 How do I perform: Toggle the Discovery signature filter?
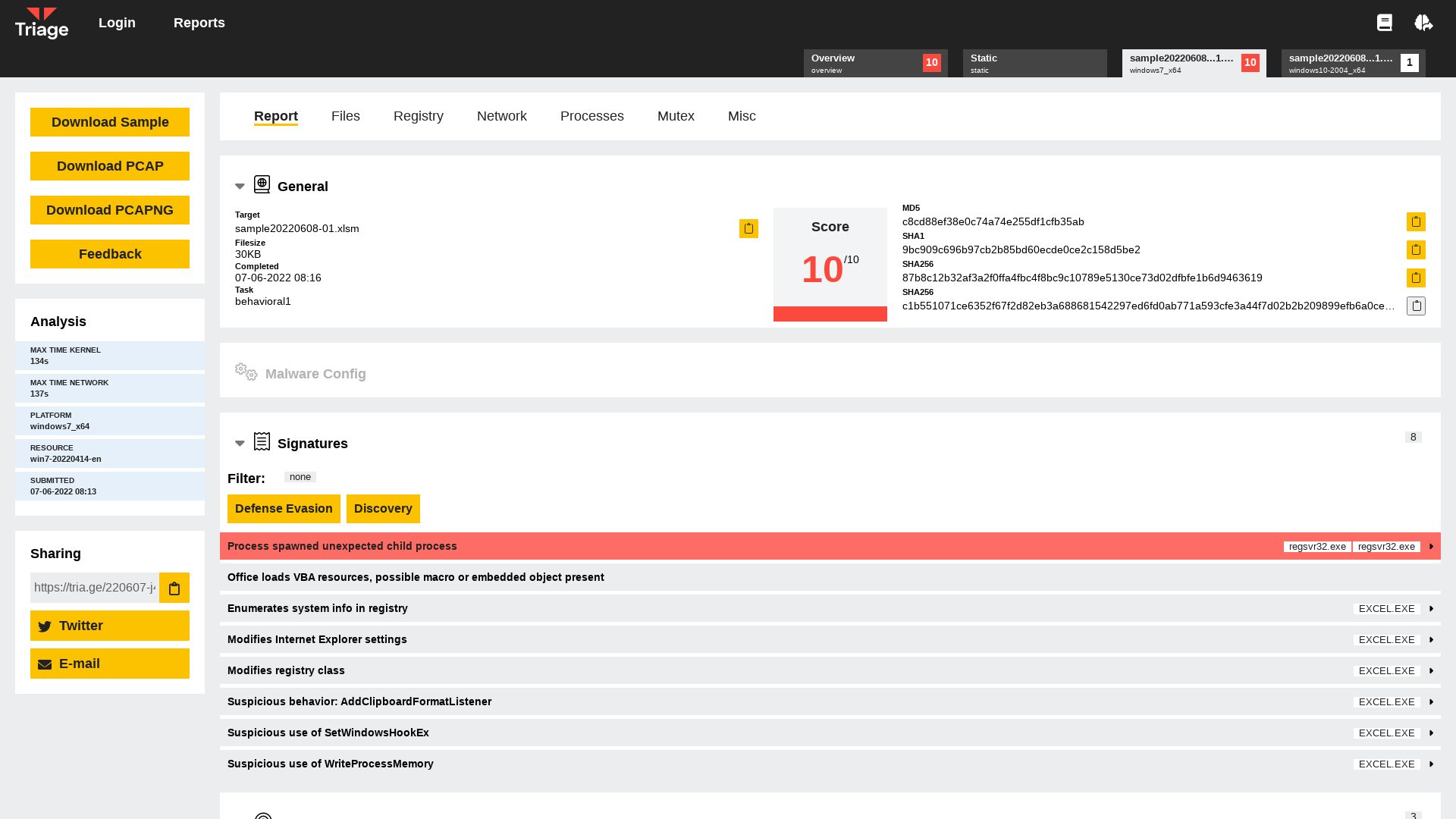point(383,508)
